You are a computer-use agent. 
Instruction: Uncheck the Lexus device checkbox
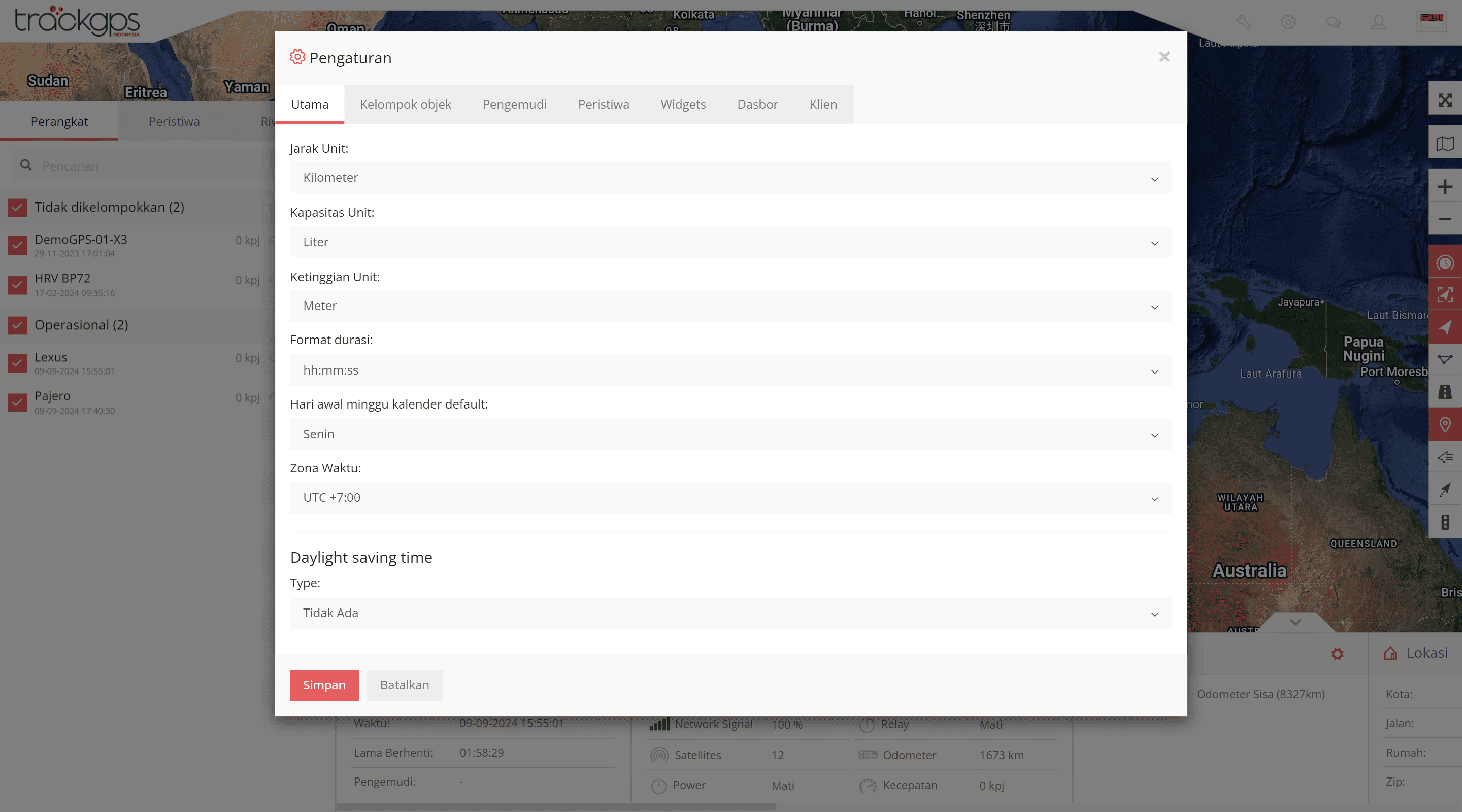pyautogui.click(x=18, y=362)
